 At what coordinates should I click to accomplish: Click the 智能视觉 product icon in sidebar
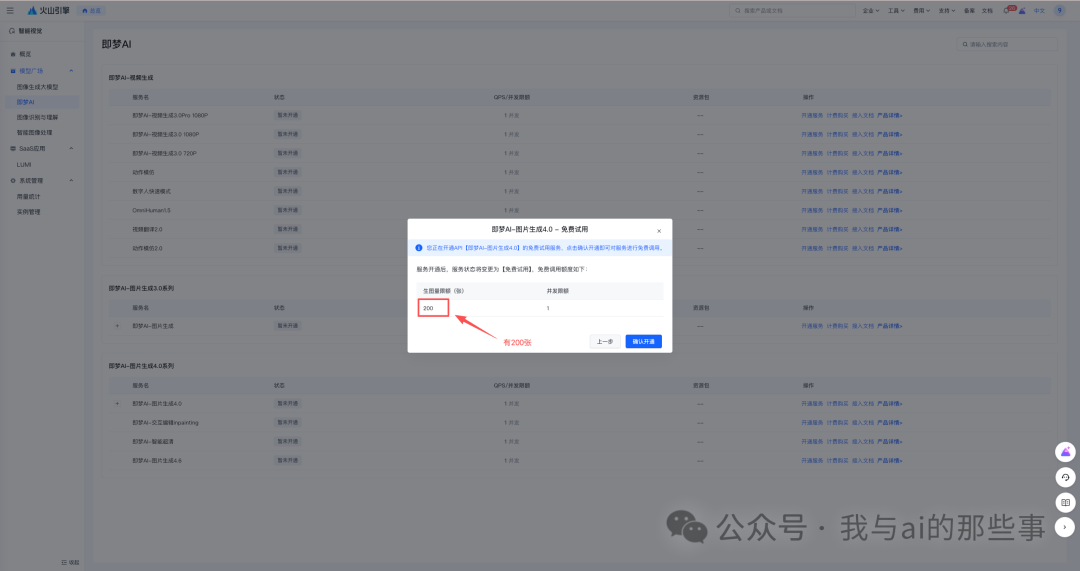12,31
